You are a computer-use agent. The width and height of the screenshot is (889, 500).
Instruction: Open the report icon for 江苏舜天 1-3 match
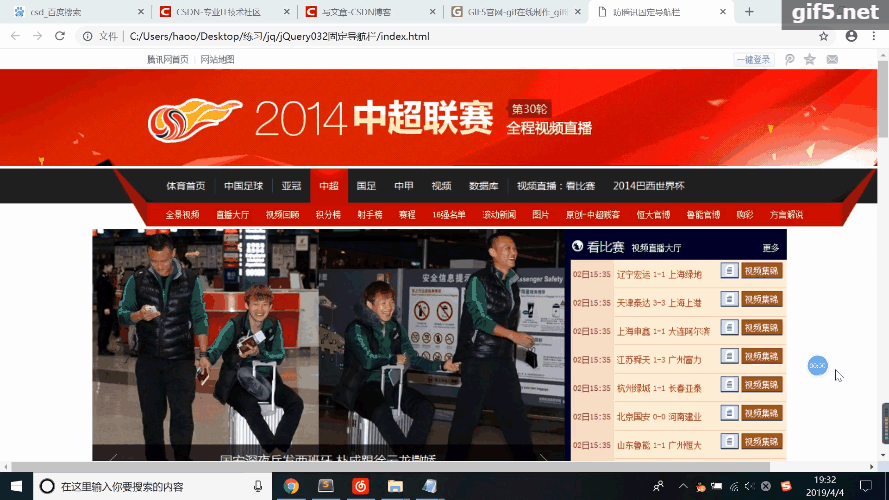tap(729, 356)
